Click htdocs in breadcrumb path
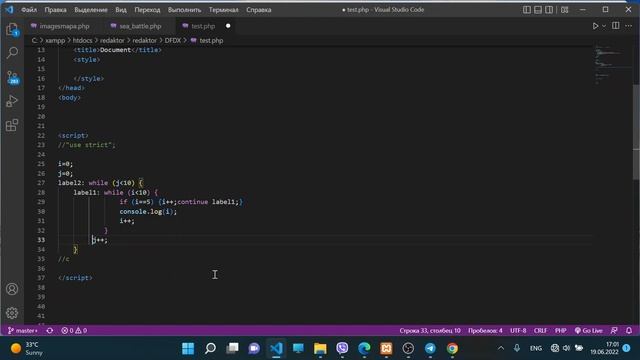This screenshot has height=360, width=640. point(82,40)
